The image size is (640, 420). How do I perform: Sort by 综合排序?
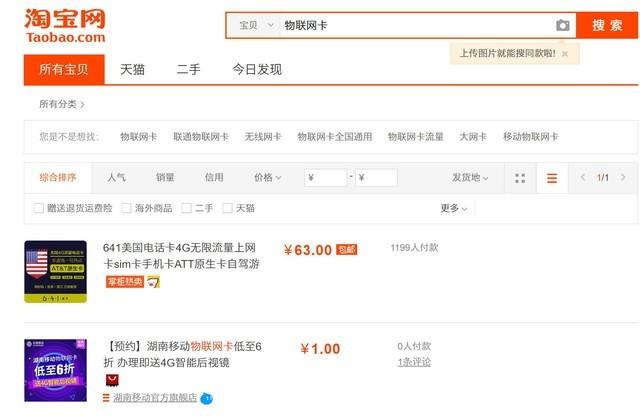58,178
